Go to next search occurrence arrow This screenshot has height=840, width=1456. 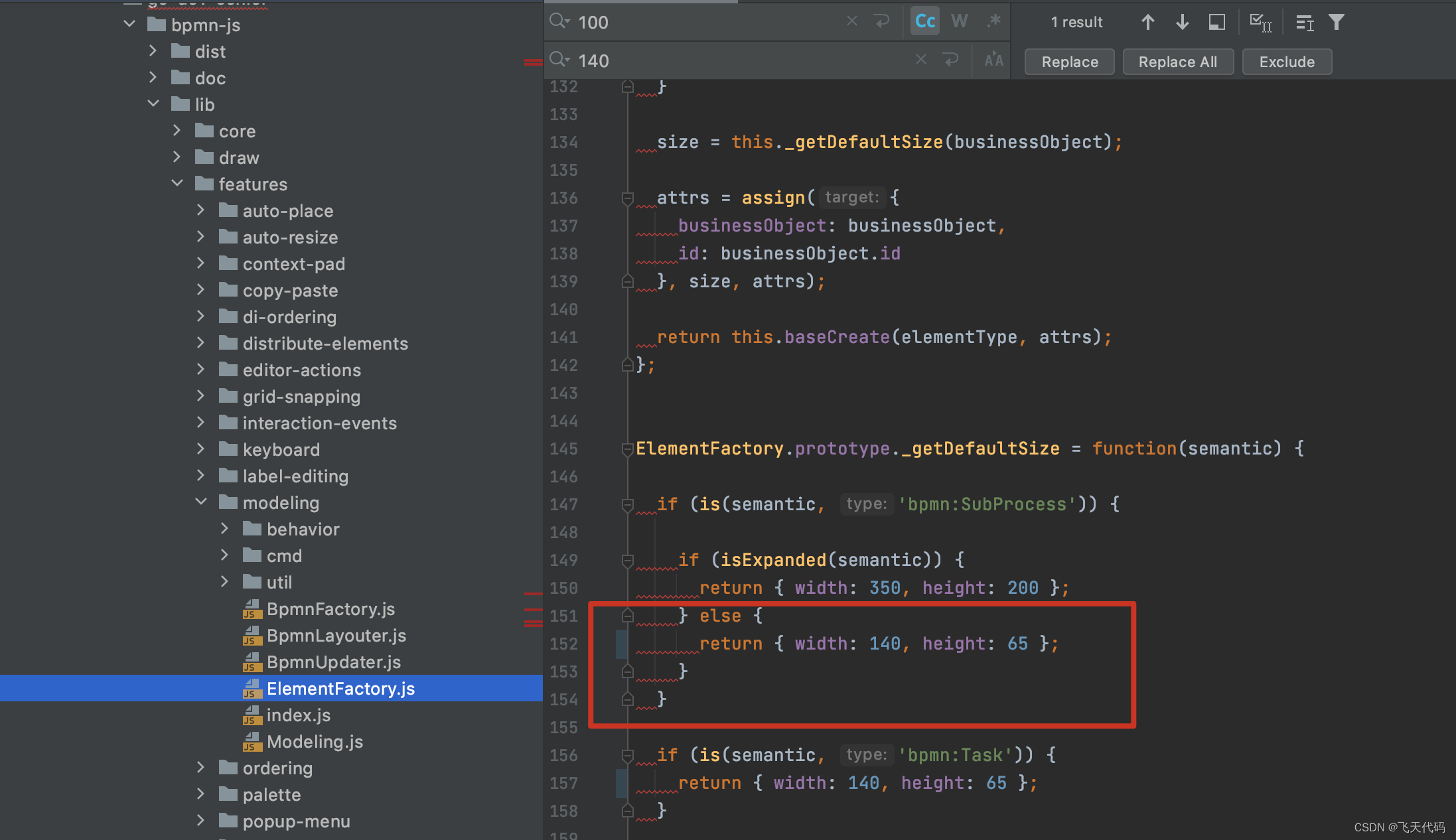(1182, 23)
